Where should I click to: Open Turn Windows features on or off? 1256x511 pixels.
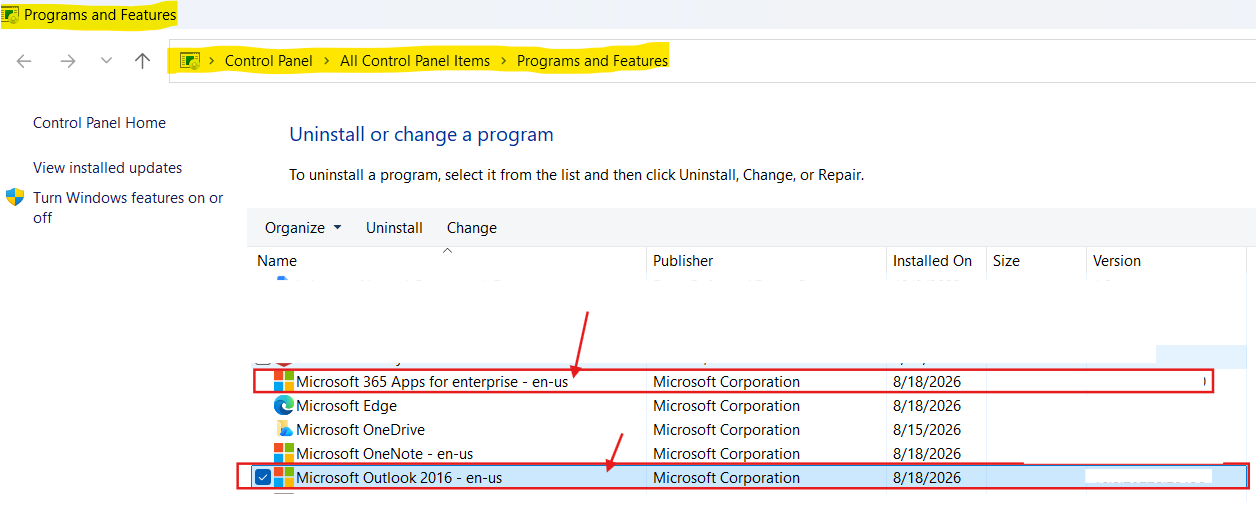pos(128,207)
